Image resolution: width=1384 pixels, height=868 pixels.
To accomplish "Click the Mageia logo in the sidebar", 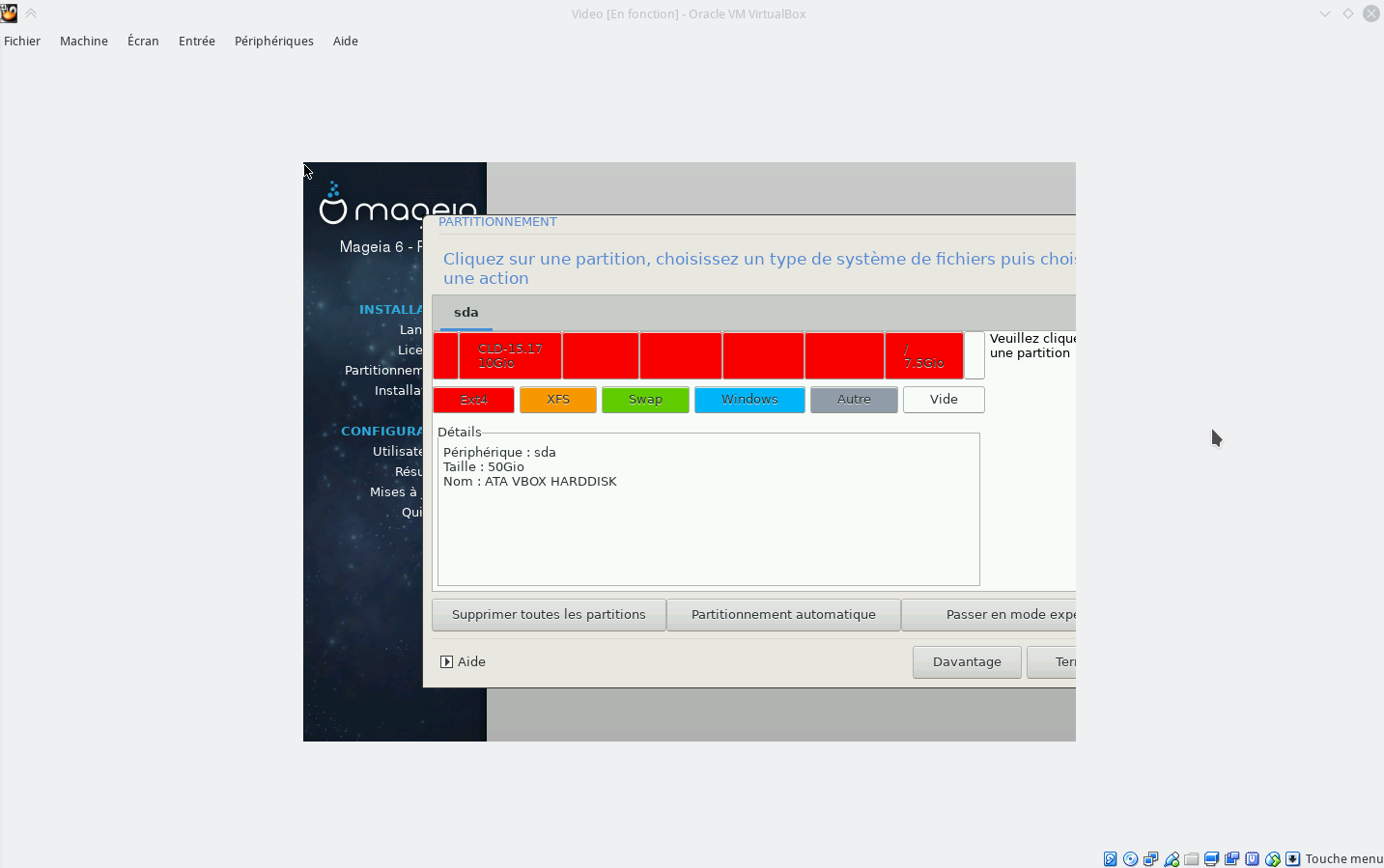I will (398, 203).
